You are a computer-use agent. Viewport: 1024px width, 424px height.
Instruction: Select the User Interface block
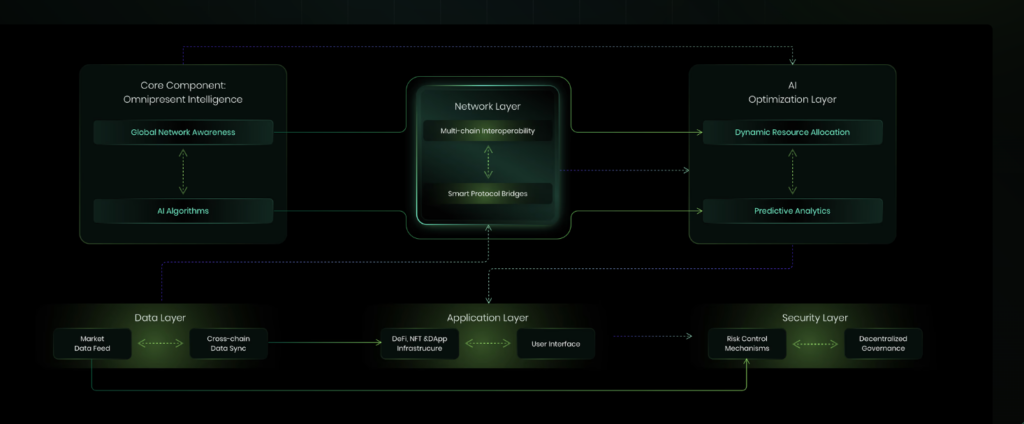coord(555,343)
